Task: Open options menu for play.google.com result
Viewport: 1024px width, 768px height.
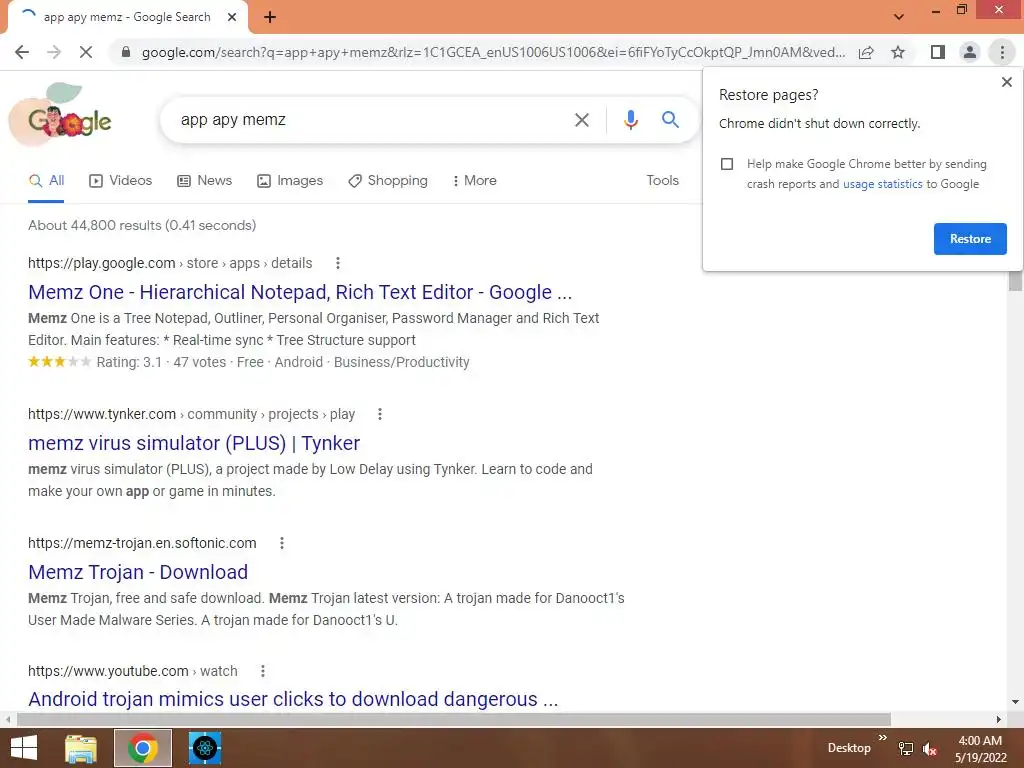Action: click(338, 263)
